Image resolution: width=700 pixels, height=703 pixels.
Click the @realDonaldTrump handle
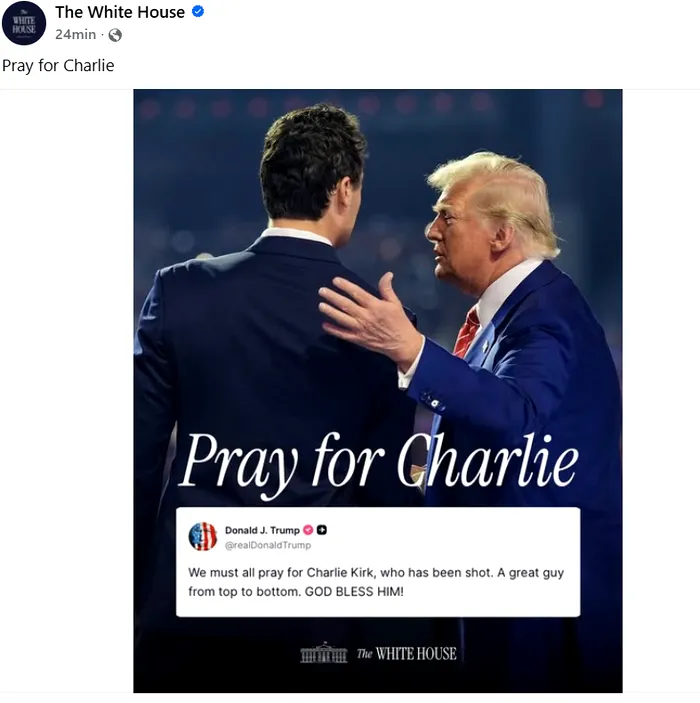click(x=268, y=545)
